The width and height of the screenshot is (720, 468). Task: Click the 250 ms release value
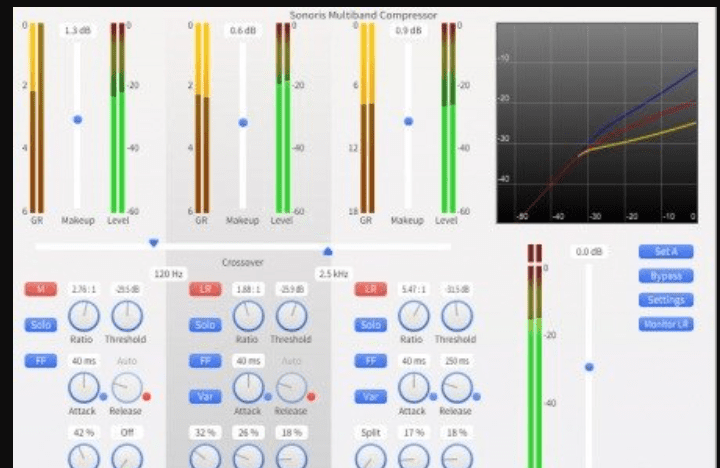click(x=457, y=361)
